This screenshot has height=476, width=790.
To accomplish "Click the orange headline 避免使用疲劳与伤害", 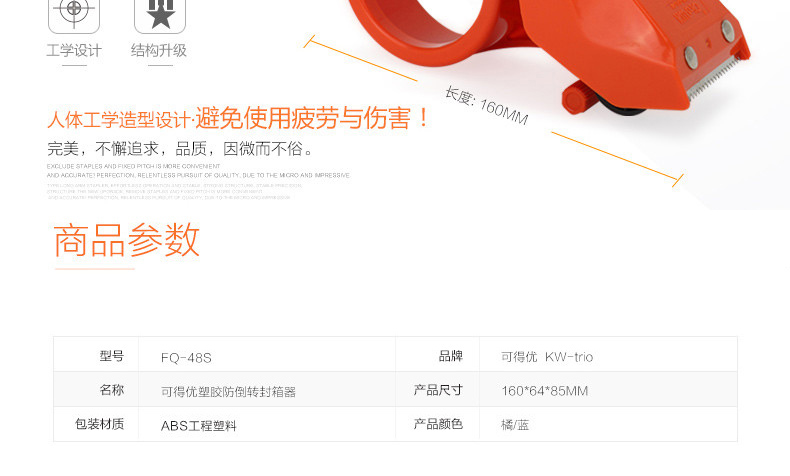I will pos(312,119).
